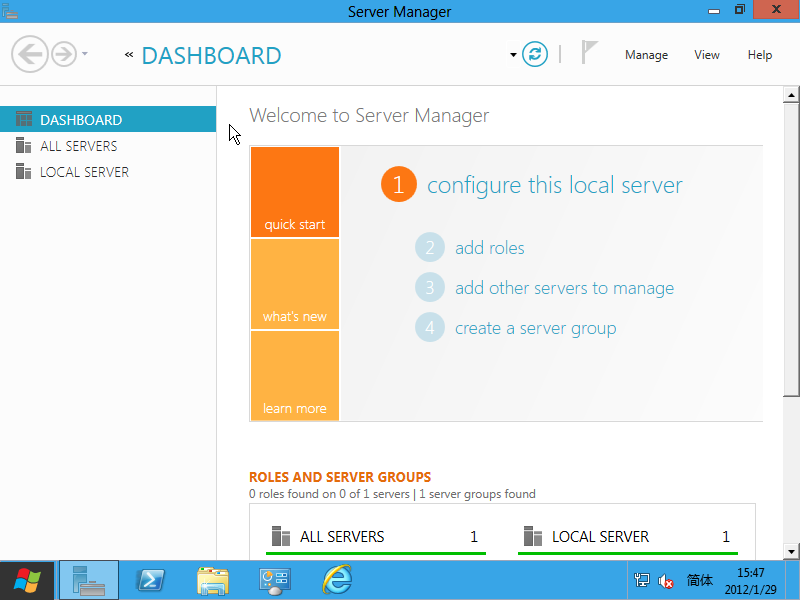Select the learn more tile
The image size is (800, 600).
pos(295,376)
